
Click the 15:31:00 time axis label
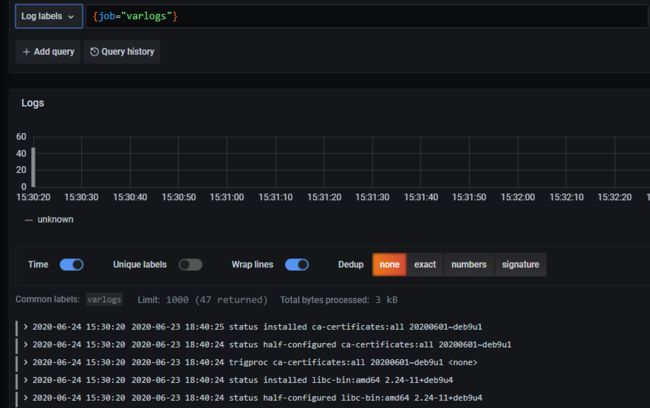point(227,197)
